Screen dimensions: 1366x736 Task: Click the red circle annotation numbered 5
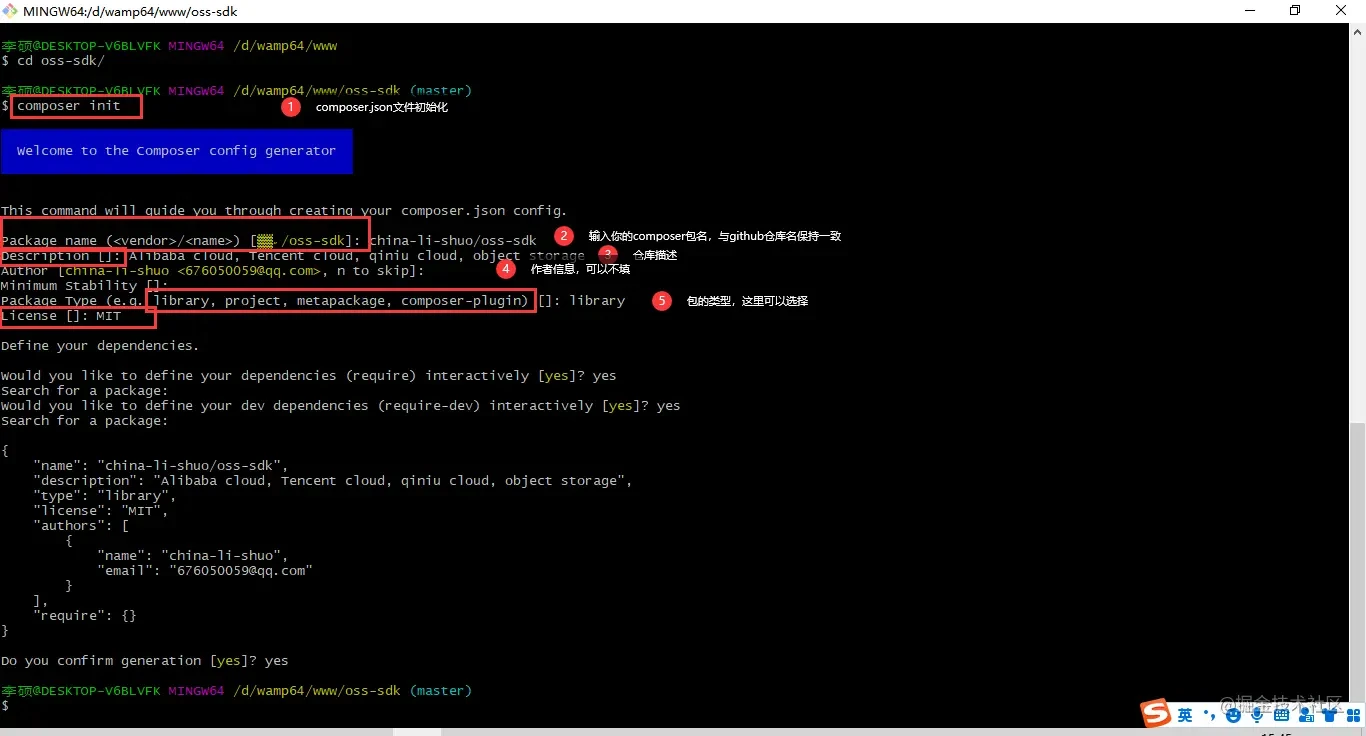[662, 301]
